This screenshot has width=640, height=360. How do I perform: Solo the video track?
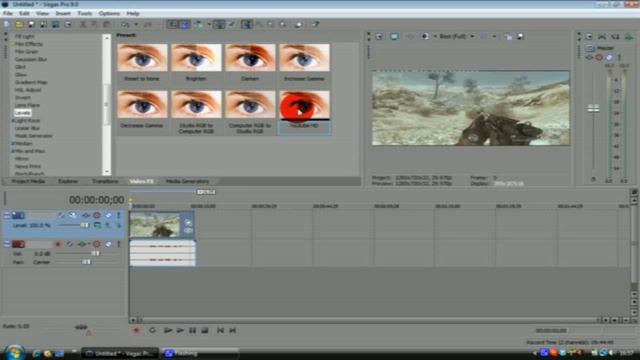[x=118, y=215]
